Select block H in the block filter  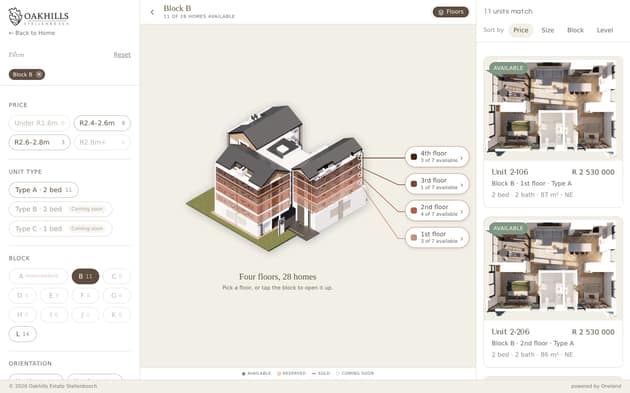click(x=22, y=315)
